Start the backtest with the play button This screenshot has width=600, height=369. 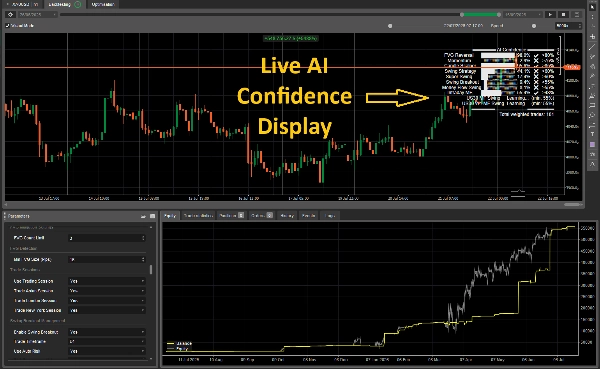pyautogui.click(x=550, y=15)
